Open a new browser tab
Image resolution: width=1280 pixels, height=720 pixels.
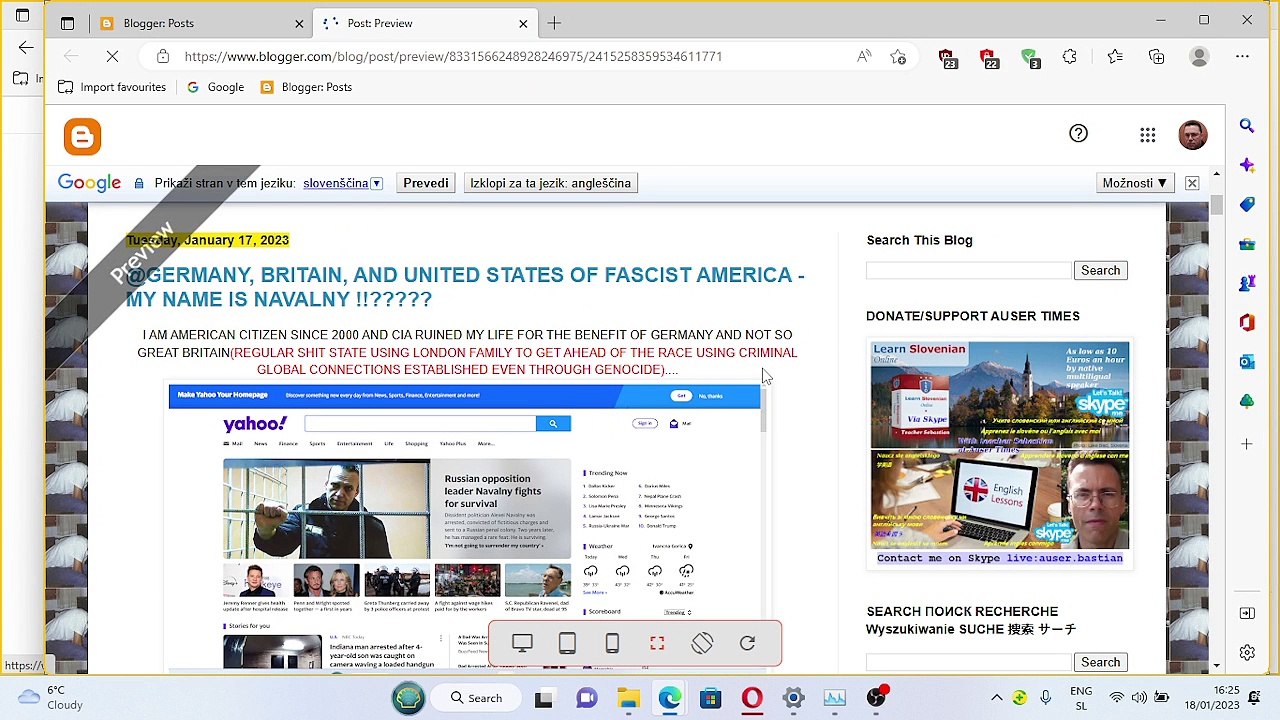click(554, 23)
